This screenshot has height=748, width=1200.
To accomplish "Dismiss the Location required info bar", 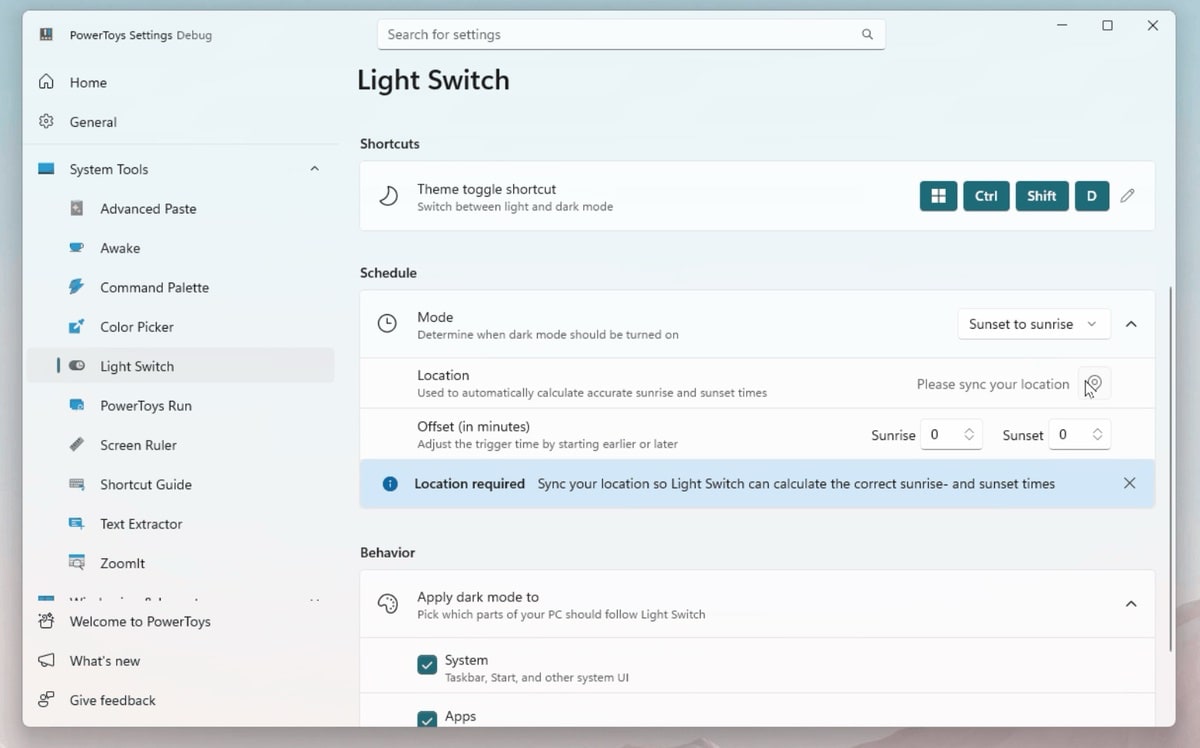I will (1129, 483).
